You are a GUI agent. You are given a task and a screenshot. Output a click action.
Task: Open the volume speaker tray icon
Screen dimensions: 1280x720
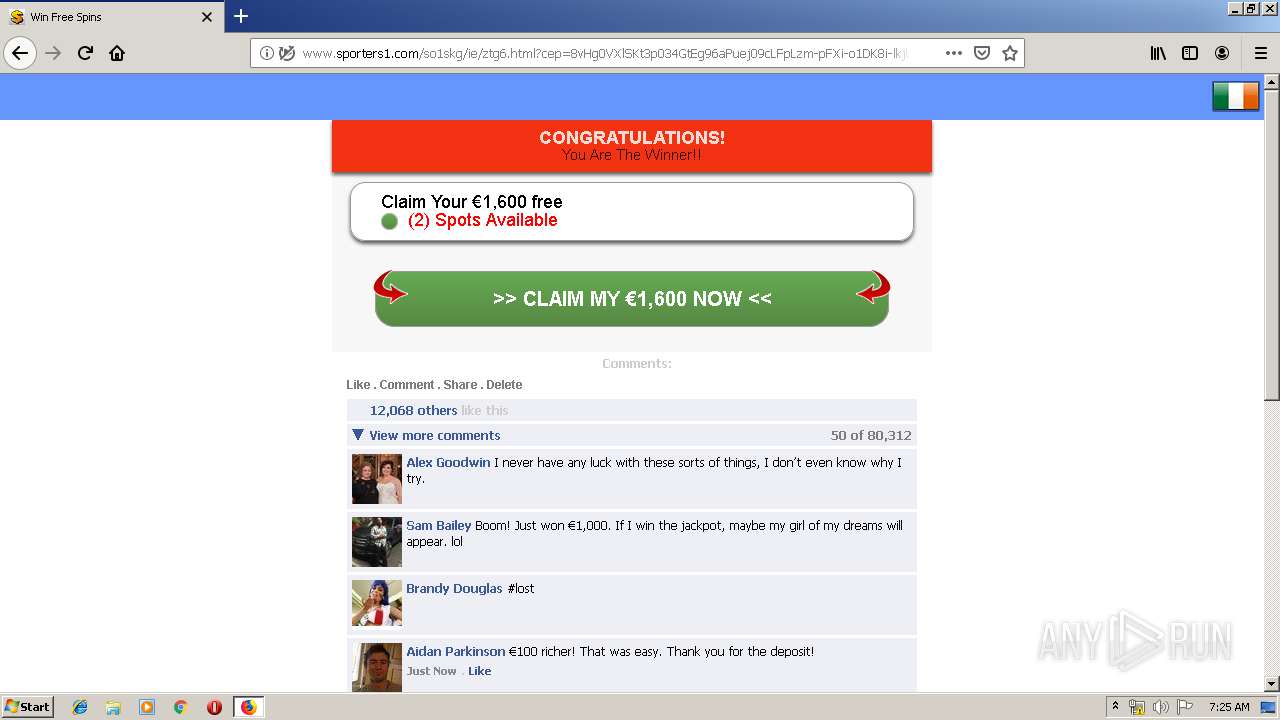coord(1160,707)
